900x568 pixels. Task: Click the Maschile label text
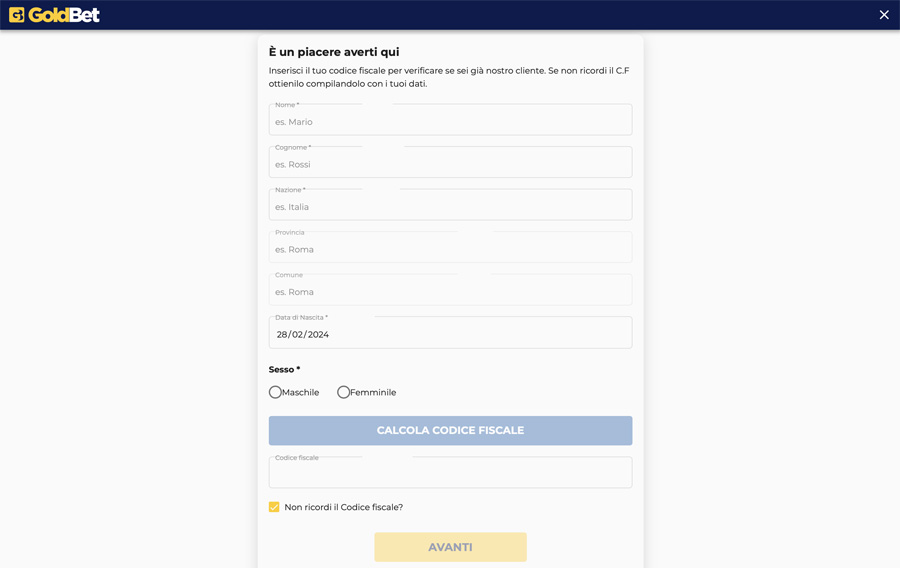(x=300, y=392)
